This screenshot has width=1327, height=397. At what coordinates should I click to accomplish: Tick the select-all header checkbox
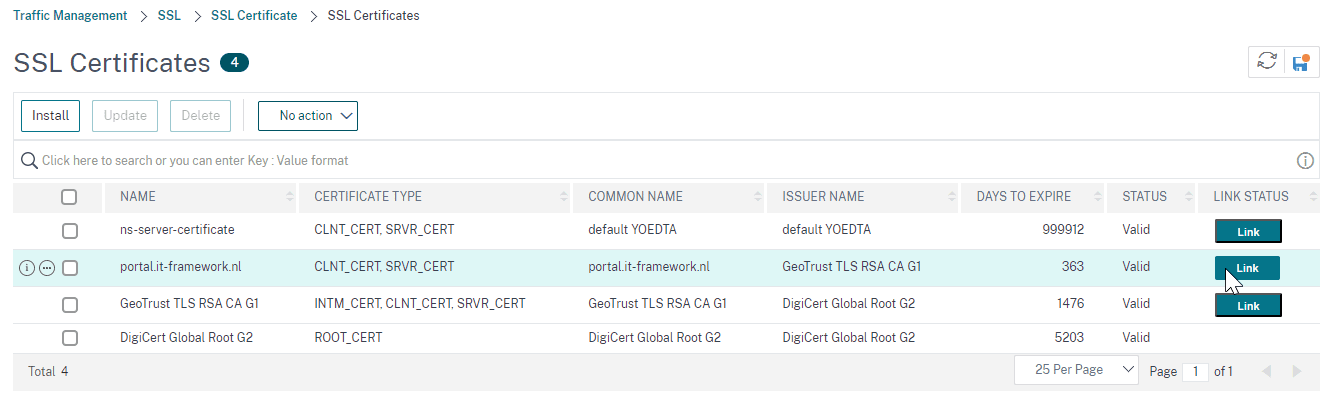[69, 197]
